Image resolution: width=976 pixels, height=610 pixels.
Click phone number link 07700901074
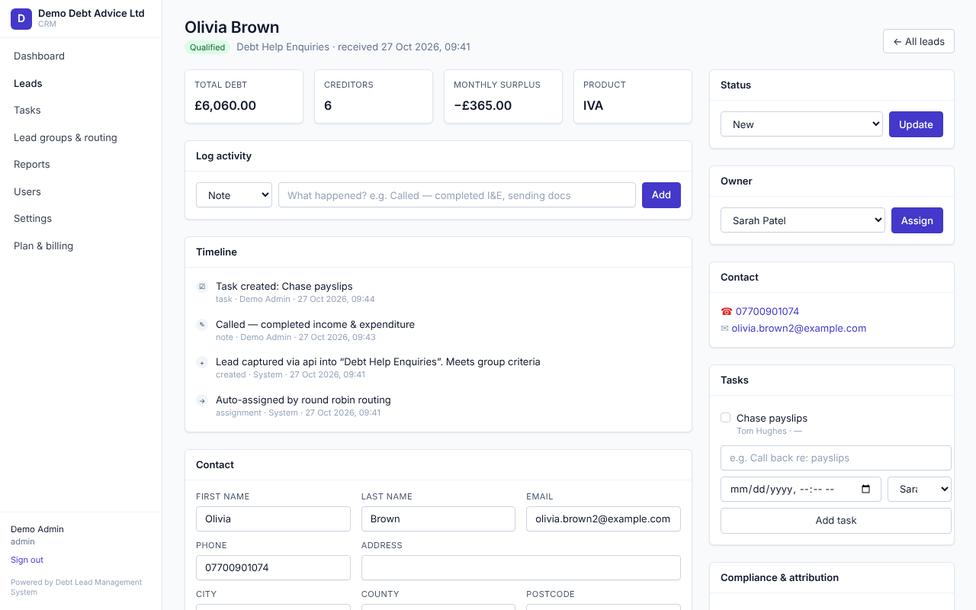[767, 311]
